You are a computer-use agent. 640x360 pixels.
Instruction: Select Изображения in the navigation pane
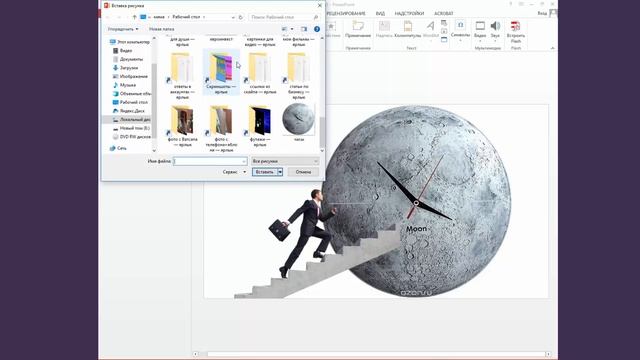[x=130, y=76]
